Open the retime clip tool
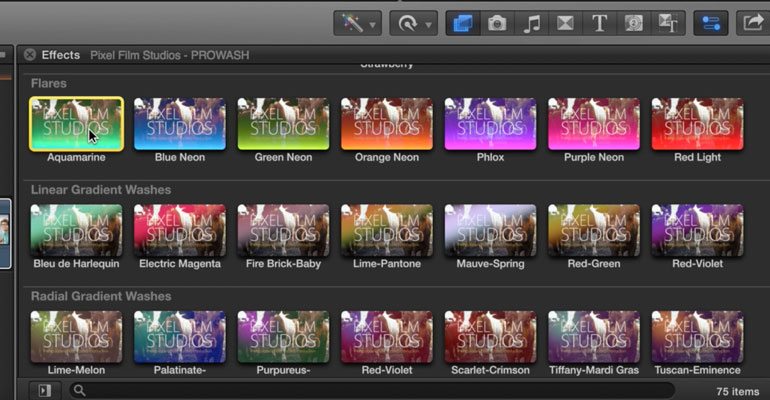 (x=408, y=23)
